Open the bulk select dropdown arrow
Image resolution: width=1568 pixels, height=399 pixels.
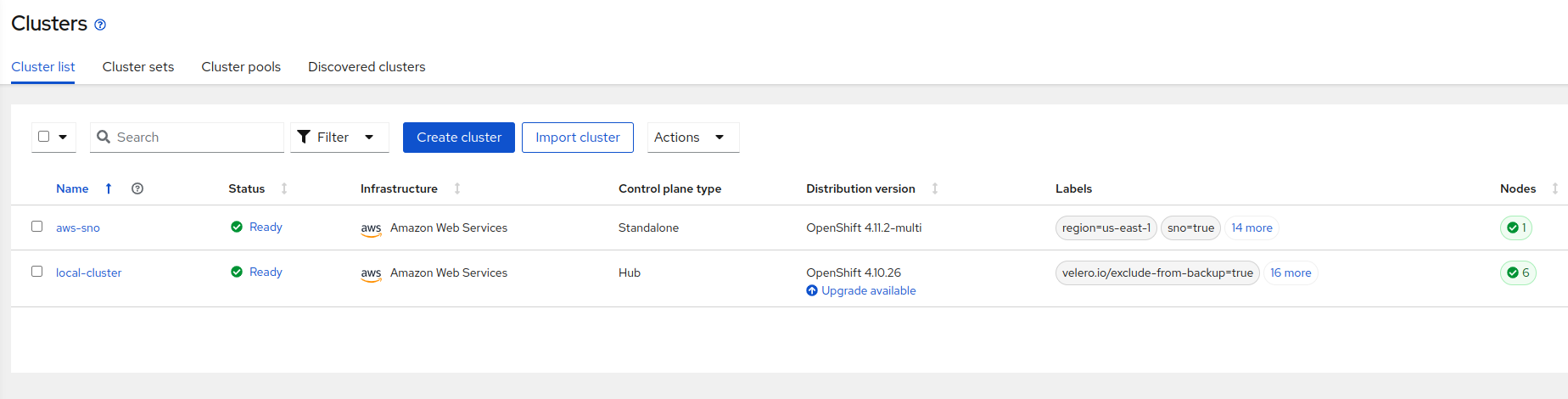coord(63,137)
